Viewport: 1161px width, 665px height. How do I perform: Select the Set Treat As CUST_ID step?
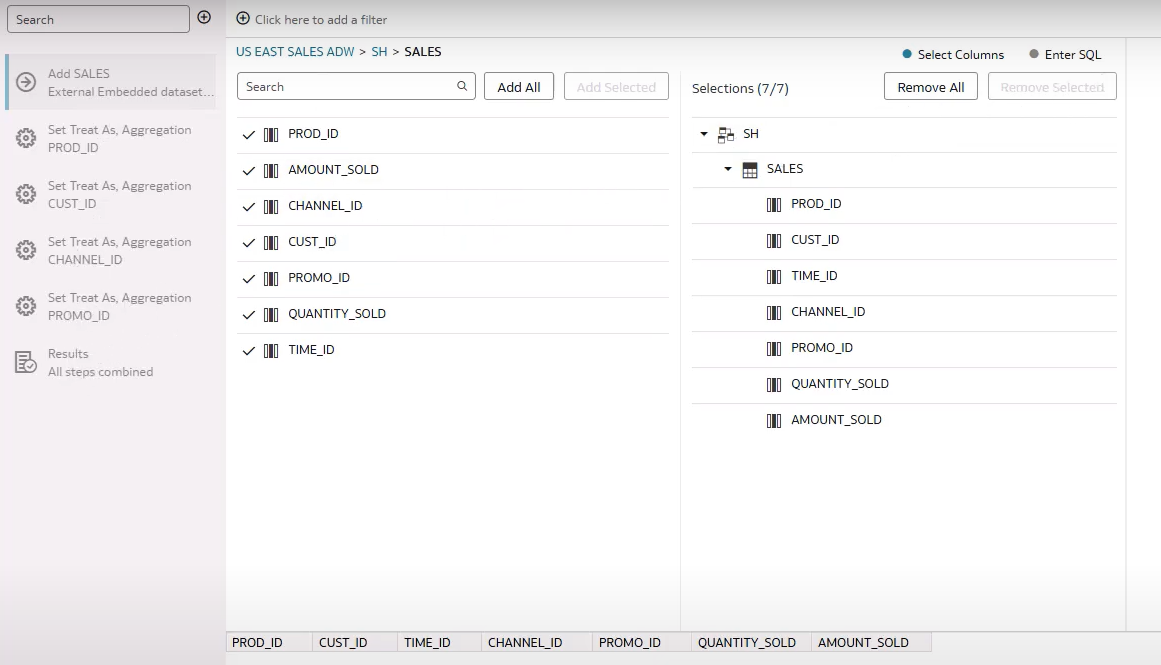(119, 195)
